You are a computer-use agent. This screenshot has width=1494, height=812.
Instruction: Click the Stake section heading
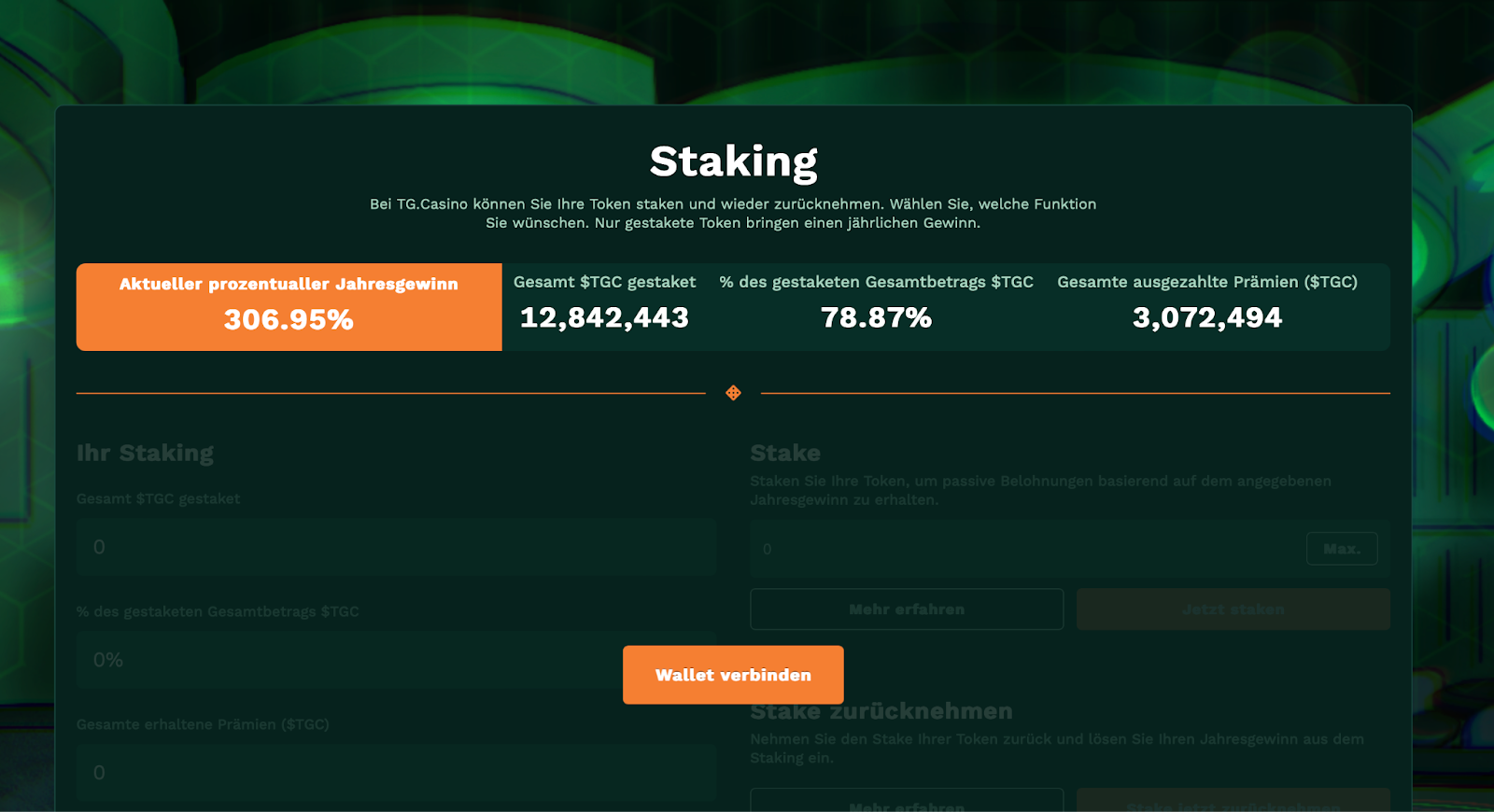pos(785,454)
